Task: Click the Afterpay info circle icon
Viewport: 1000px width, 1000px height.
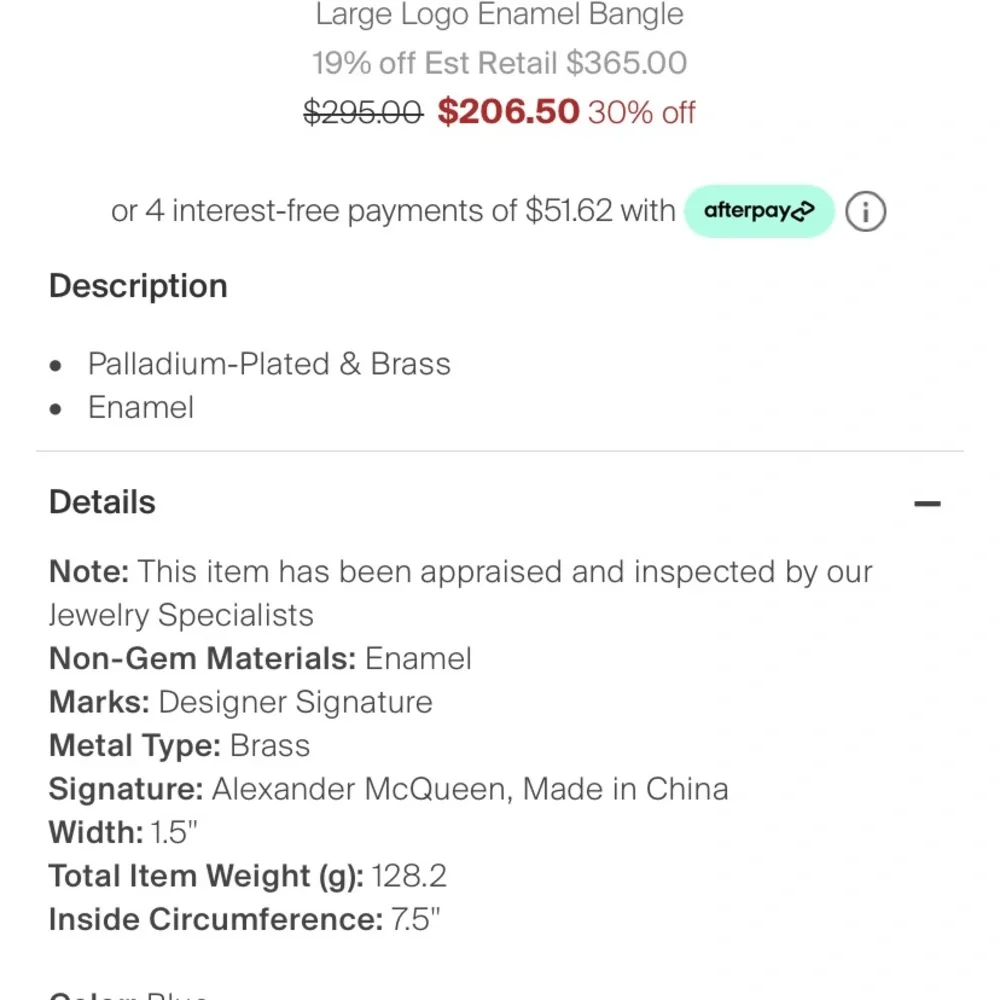Action: pyautogui.click(x=866, y=212)
